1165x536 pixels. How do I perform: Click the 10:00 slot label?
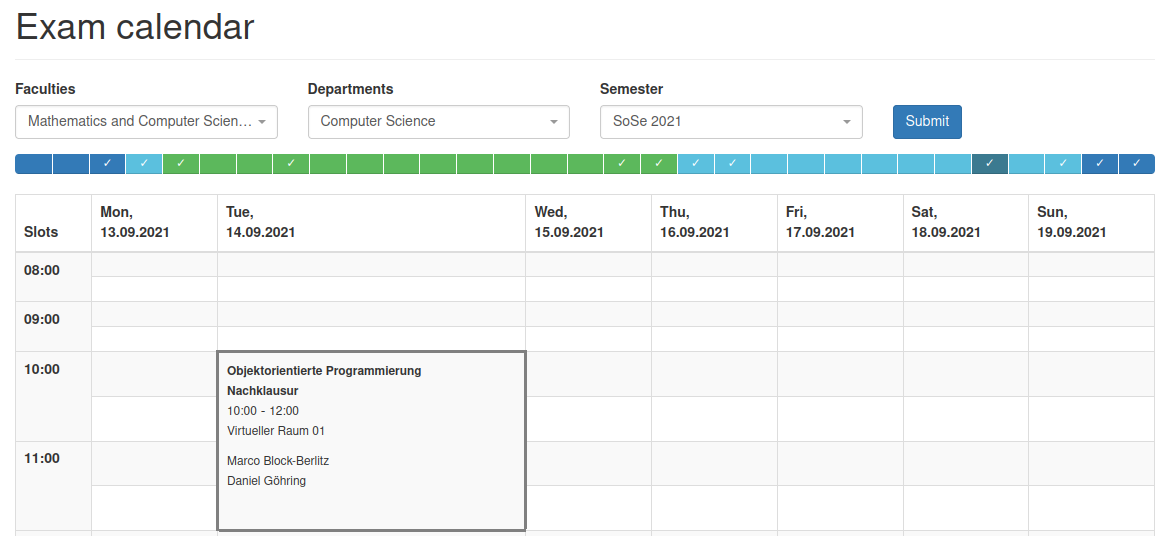pyautogui.click(x=42, y=369)
